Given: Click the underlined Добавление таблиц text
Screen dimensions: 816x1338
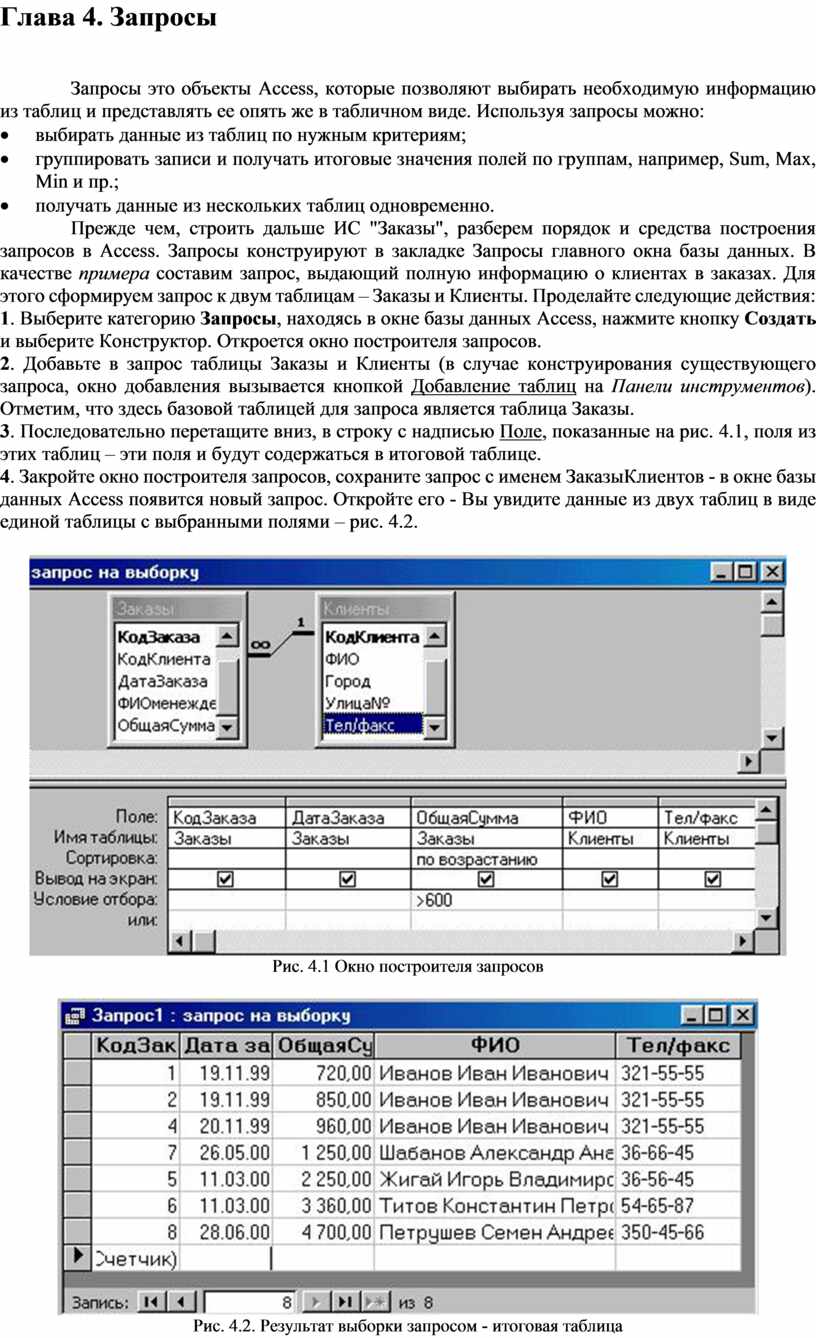Looking at the screenshot, I should (x=494, y=386).
